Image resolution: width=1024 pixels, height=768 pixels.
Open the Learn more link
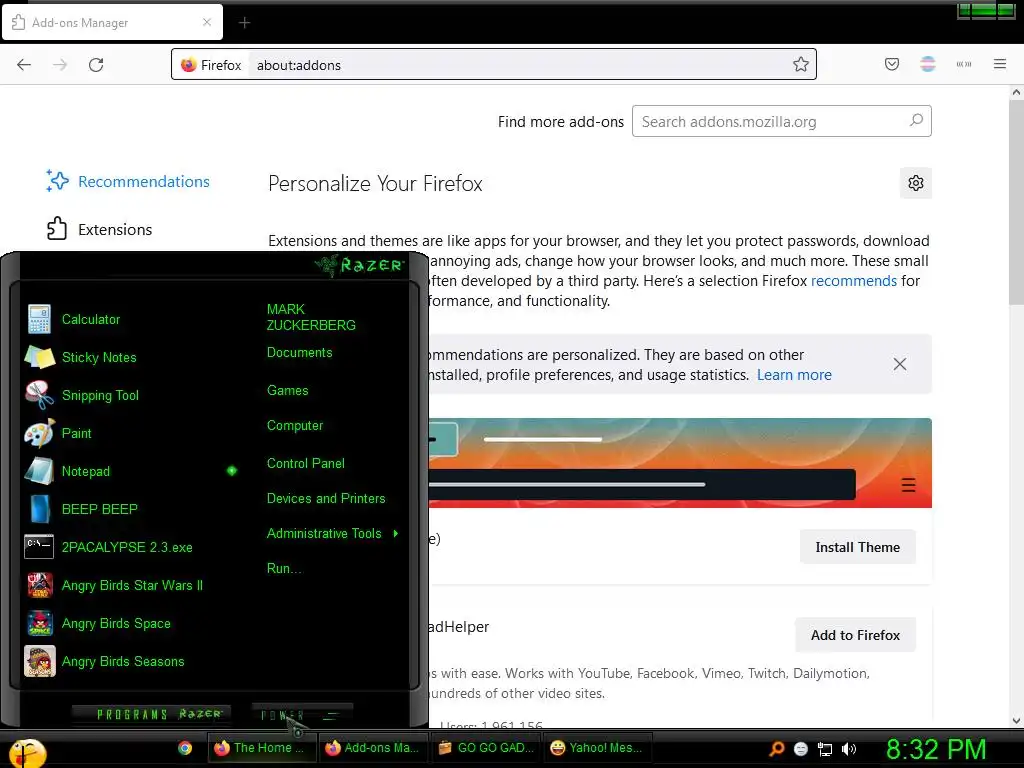pos(794,375)
